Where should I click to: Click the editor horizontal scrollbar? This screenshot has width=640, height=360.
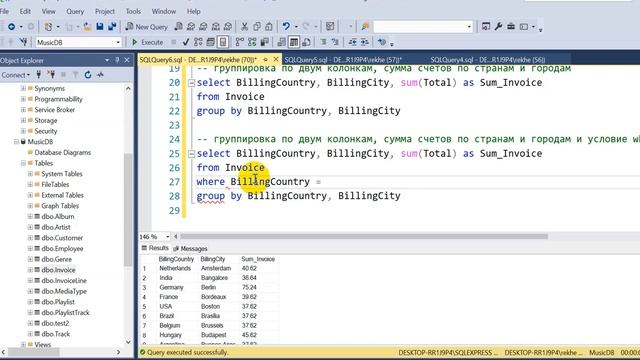point(364,236)
